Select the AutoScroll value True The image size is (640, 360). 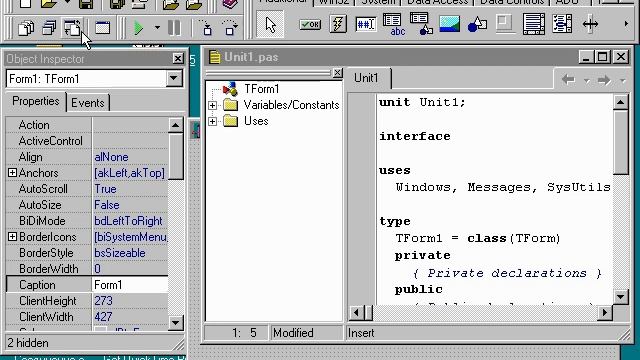pos(130,189)
